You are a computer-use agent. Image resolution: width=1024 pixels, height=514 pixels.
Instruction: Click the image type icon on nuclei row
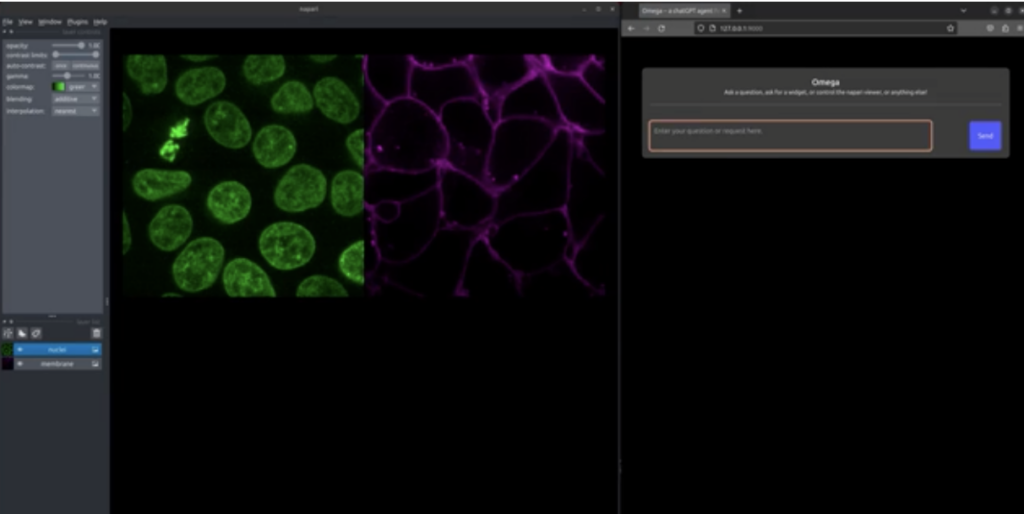[95, 350]
